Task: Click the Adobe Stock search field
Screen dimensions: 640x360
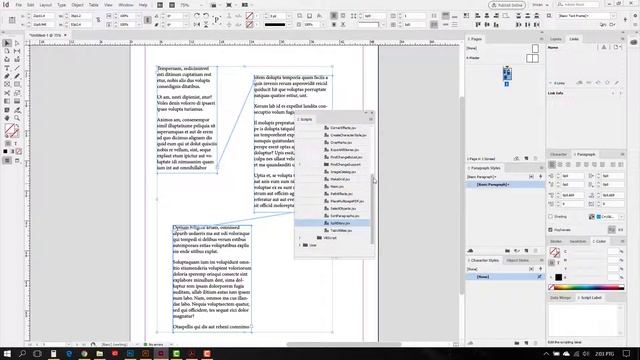Action: (578, 4)
